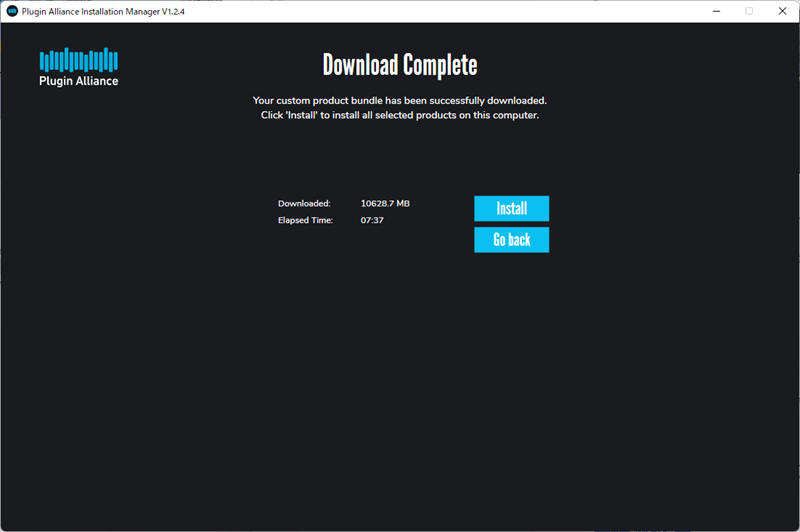Click the window title 'Plugin Alliance Installation Manager V1.2.4'
Image resolution: width=800 pixels, height=532 pixels.
pyautogui.click(x=103, y=11)
